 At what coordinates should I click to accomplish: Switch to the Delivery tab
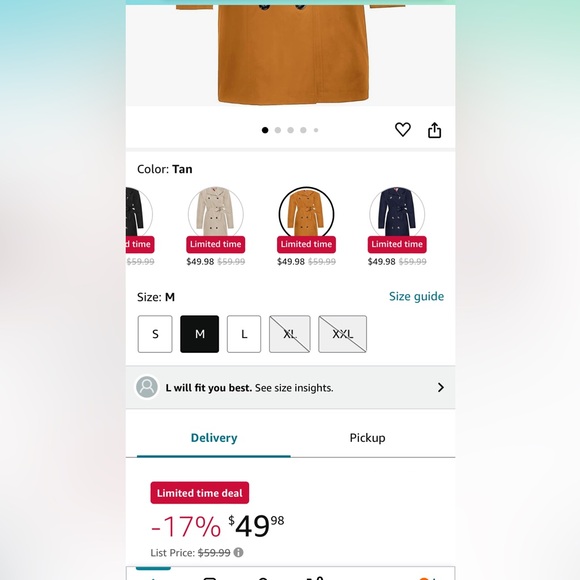click(214, 438)
